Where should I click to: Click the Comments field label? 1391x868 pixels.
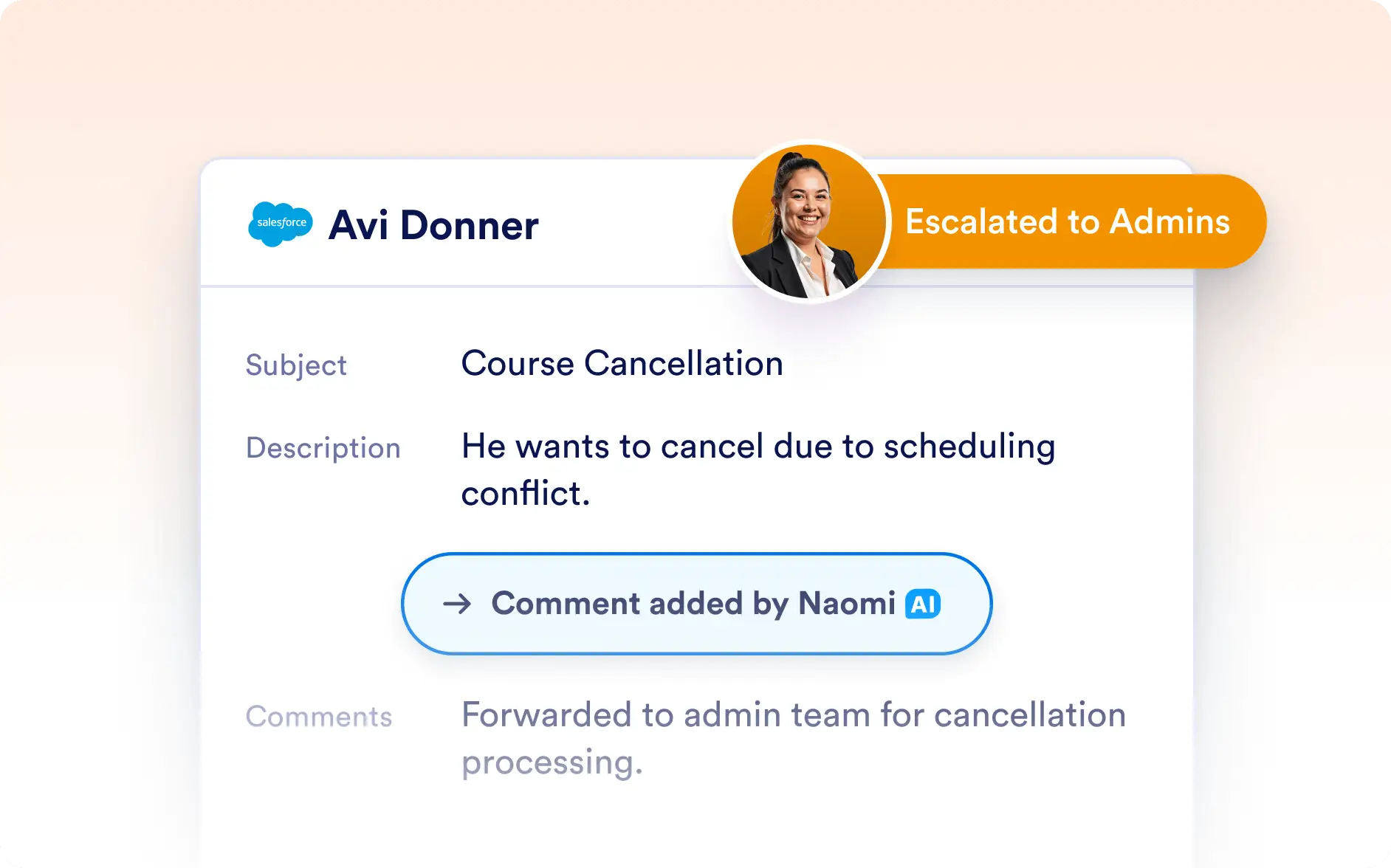pos(319,716)
